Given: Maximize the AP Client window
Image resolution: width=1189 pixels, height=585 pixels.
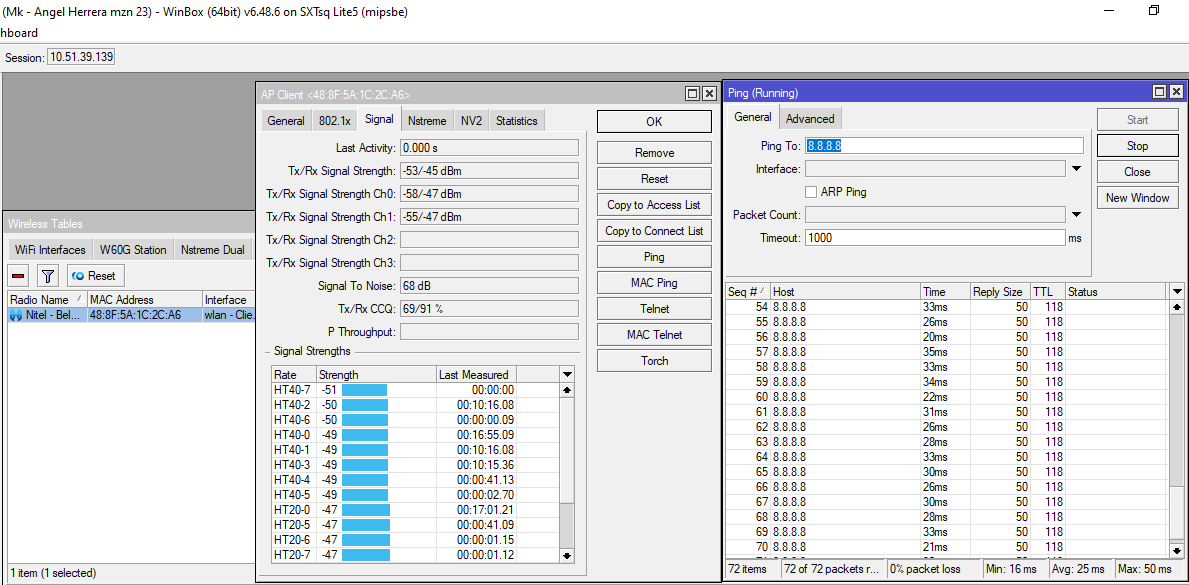Looking at the screenshot, I should (x=692, y=93).
